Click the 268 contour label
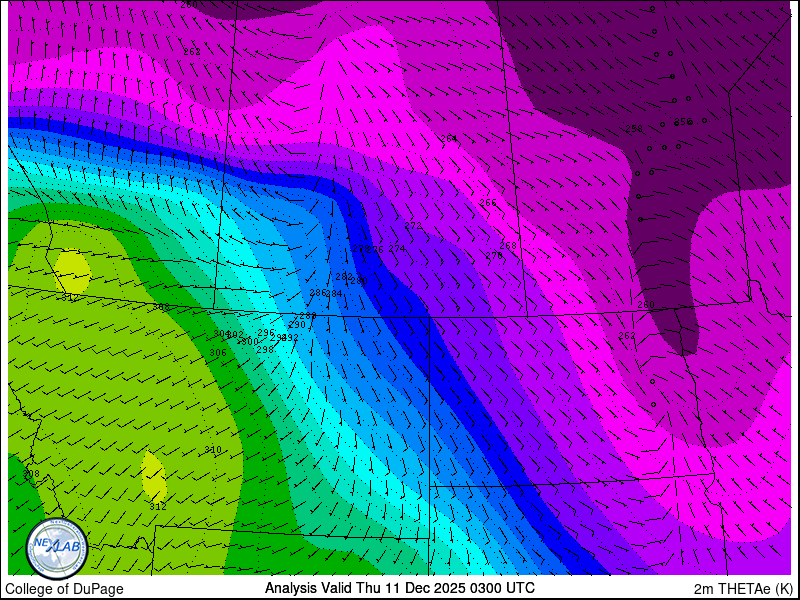 [508, 245]
